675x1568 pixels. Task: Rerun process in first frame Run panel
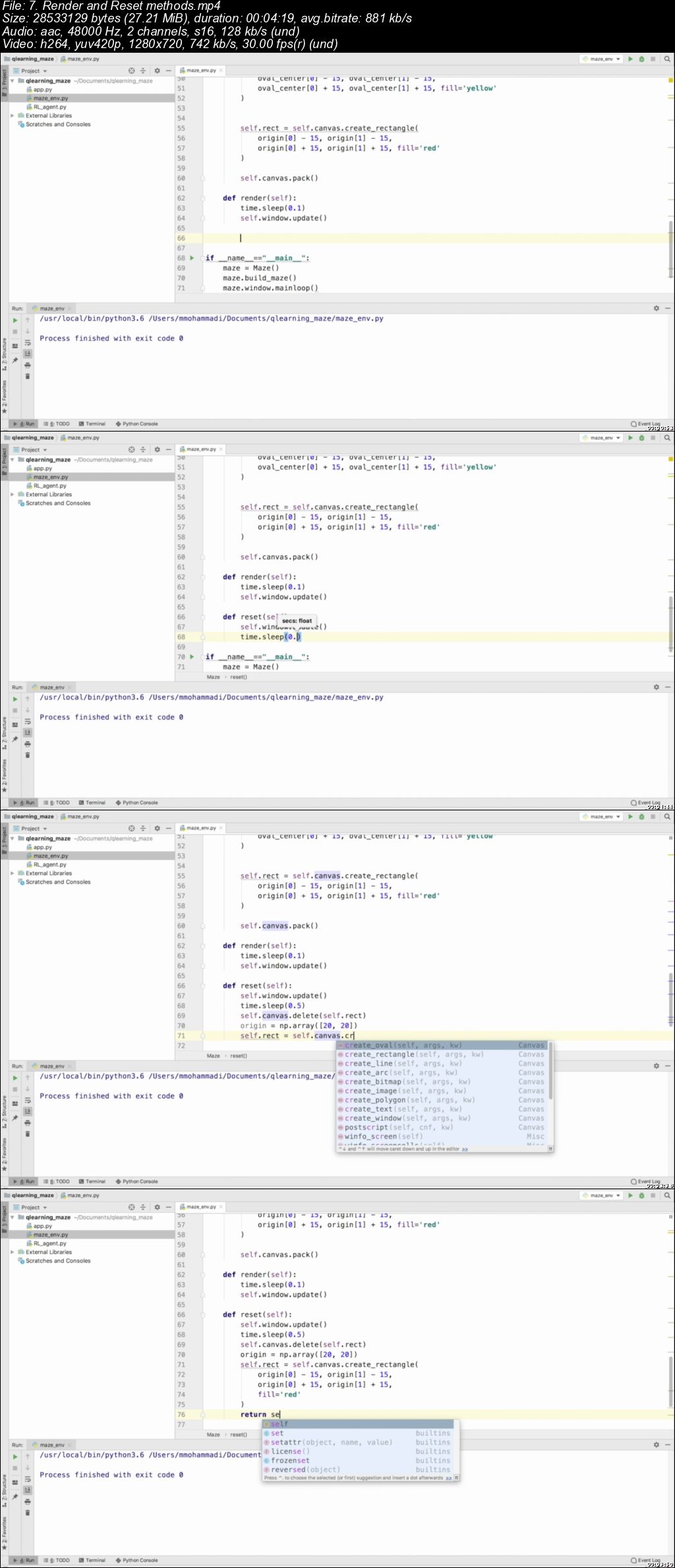(15, 320)
